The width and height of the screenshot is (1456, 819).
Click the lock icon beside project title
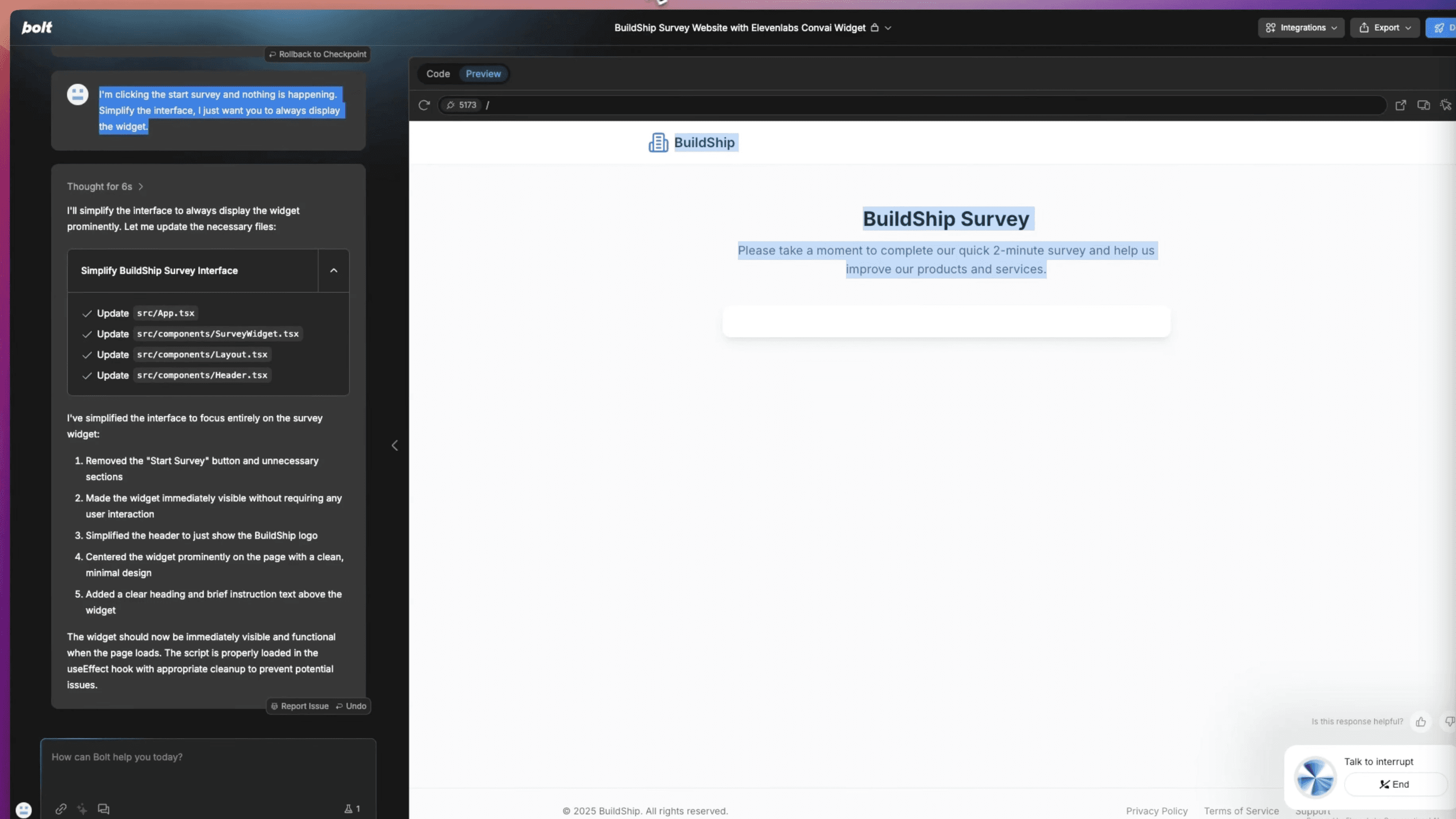point(874,28)
